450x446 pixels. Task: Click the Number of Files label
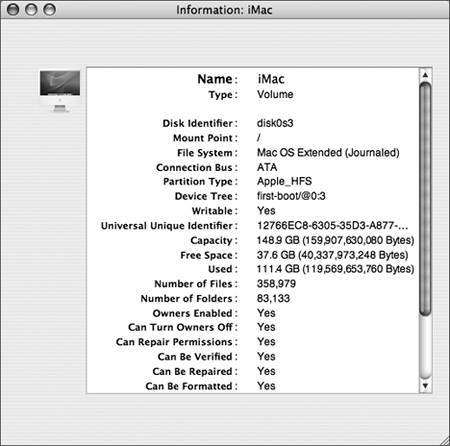pos(196,284)
